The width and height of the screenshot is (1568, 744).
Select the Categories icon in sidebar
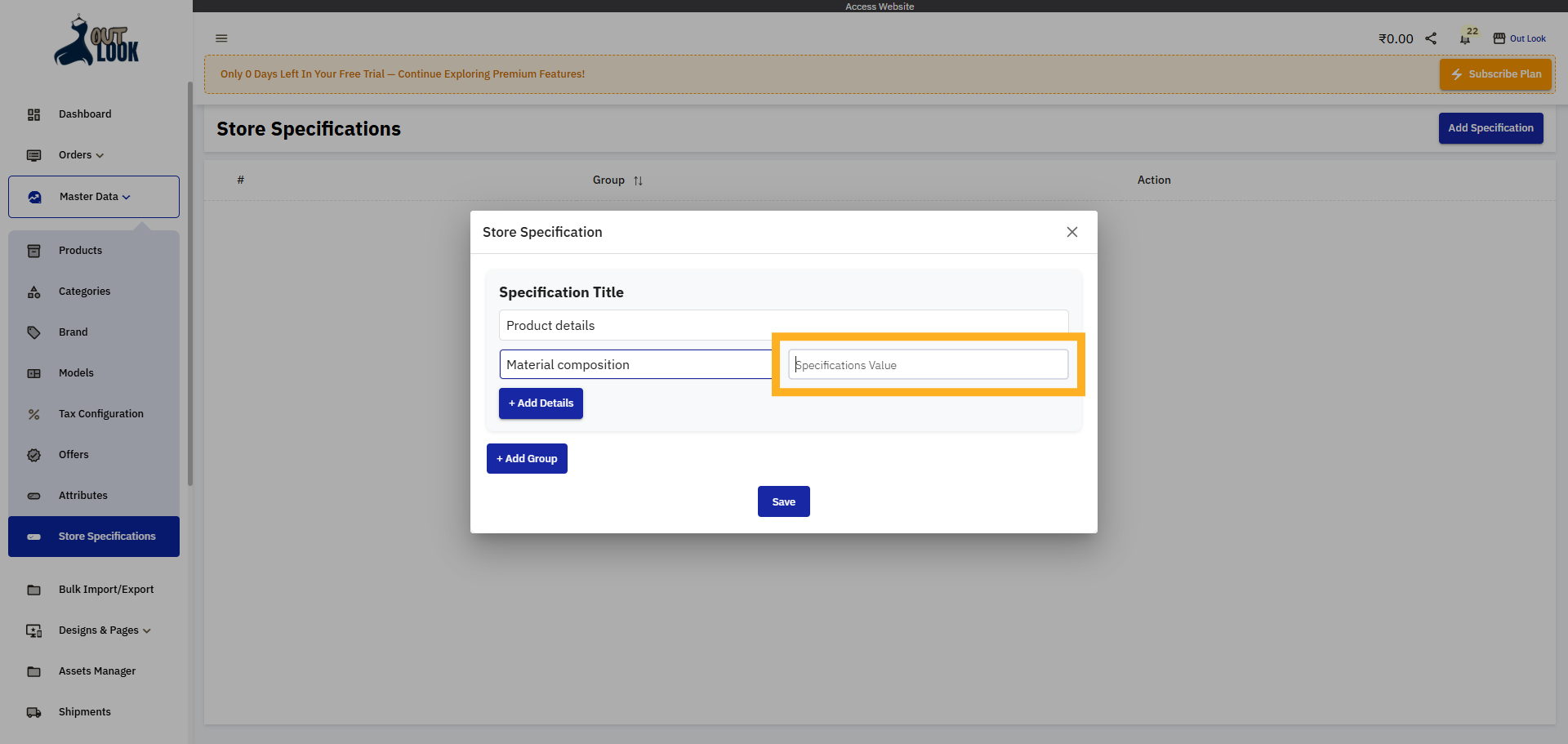(33, 292)
